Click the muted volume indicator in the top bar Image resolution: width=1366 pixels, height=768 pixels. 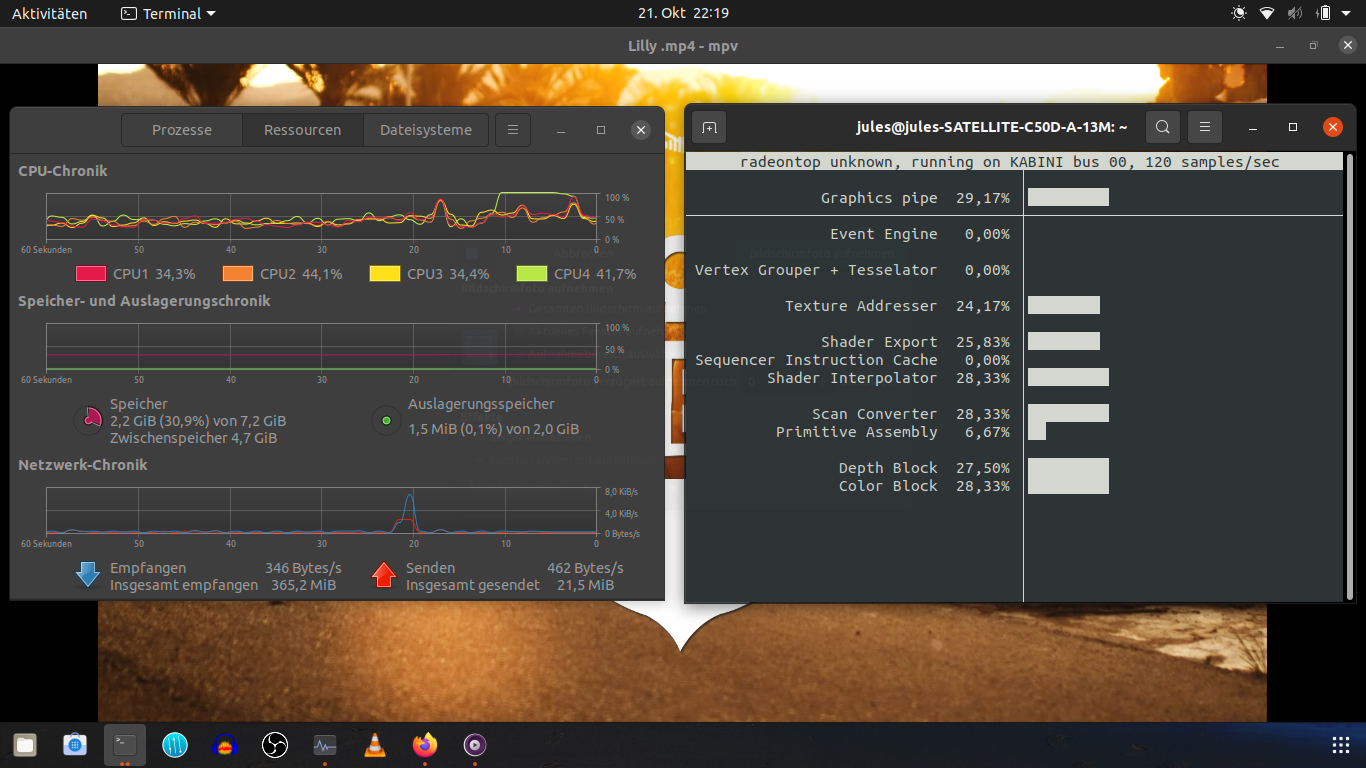click(x=1295, y=13)
